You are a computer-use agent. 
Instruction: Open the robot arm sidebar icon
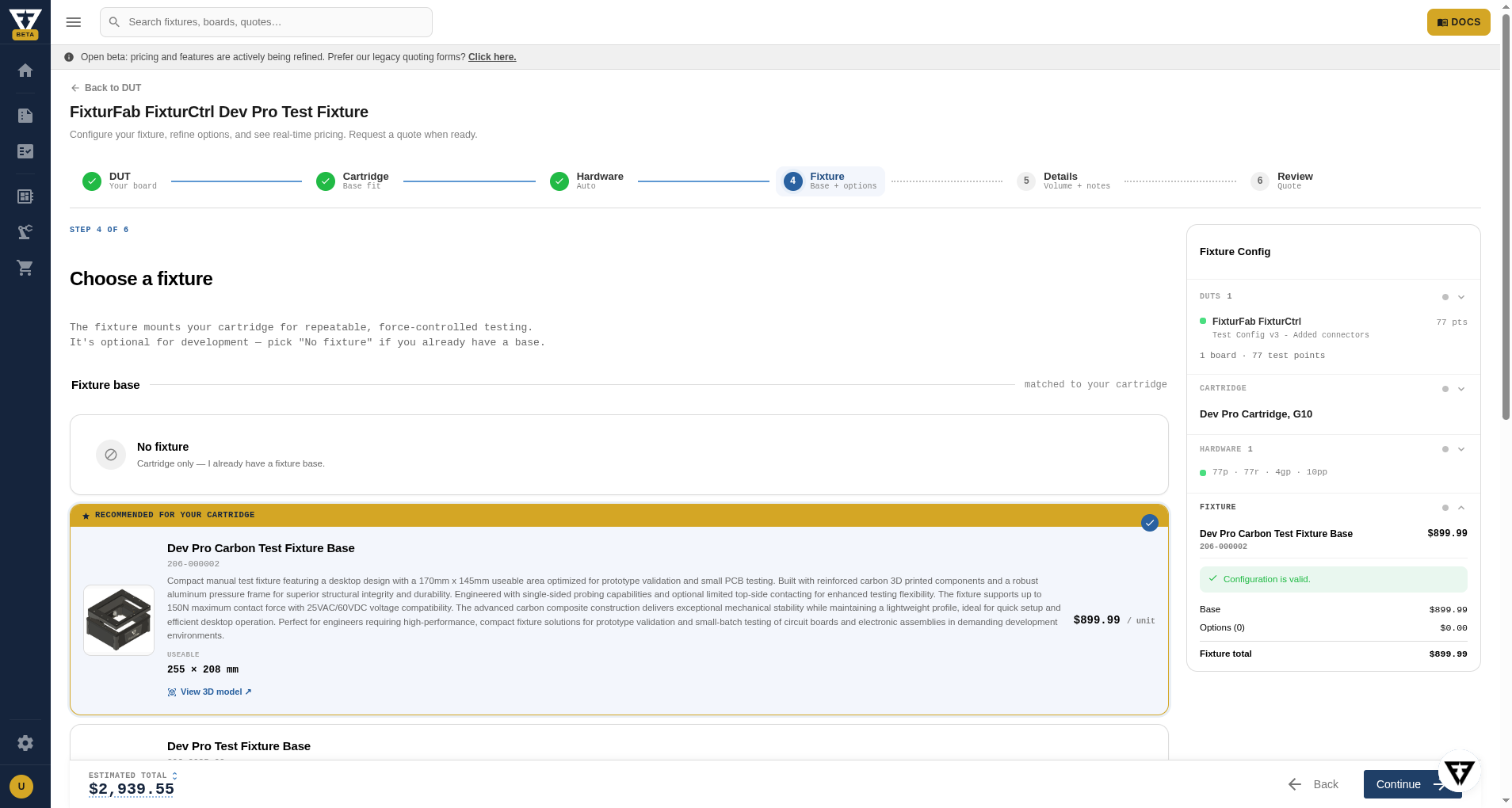coord(25,232)
